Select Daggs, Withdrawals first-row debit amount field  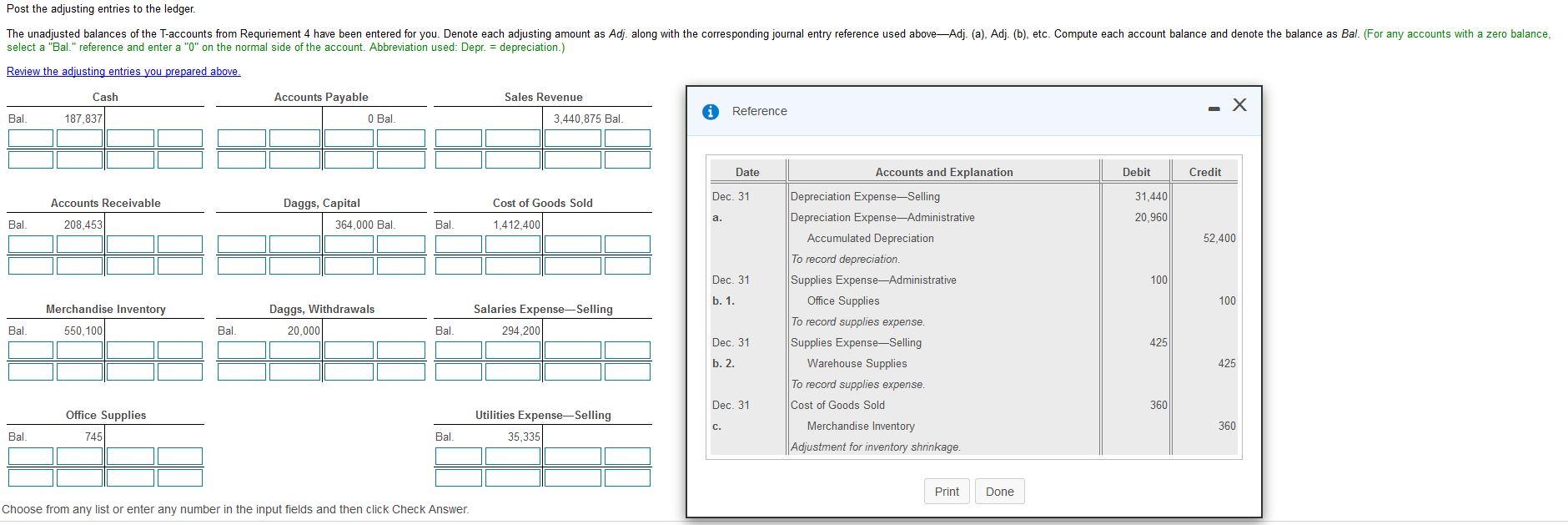pyautogui.click(x=294, y=351)
